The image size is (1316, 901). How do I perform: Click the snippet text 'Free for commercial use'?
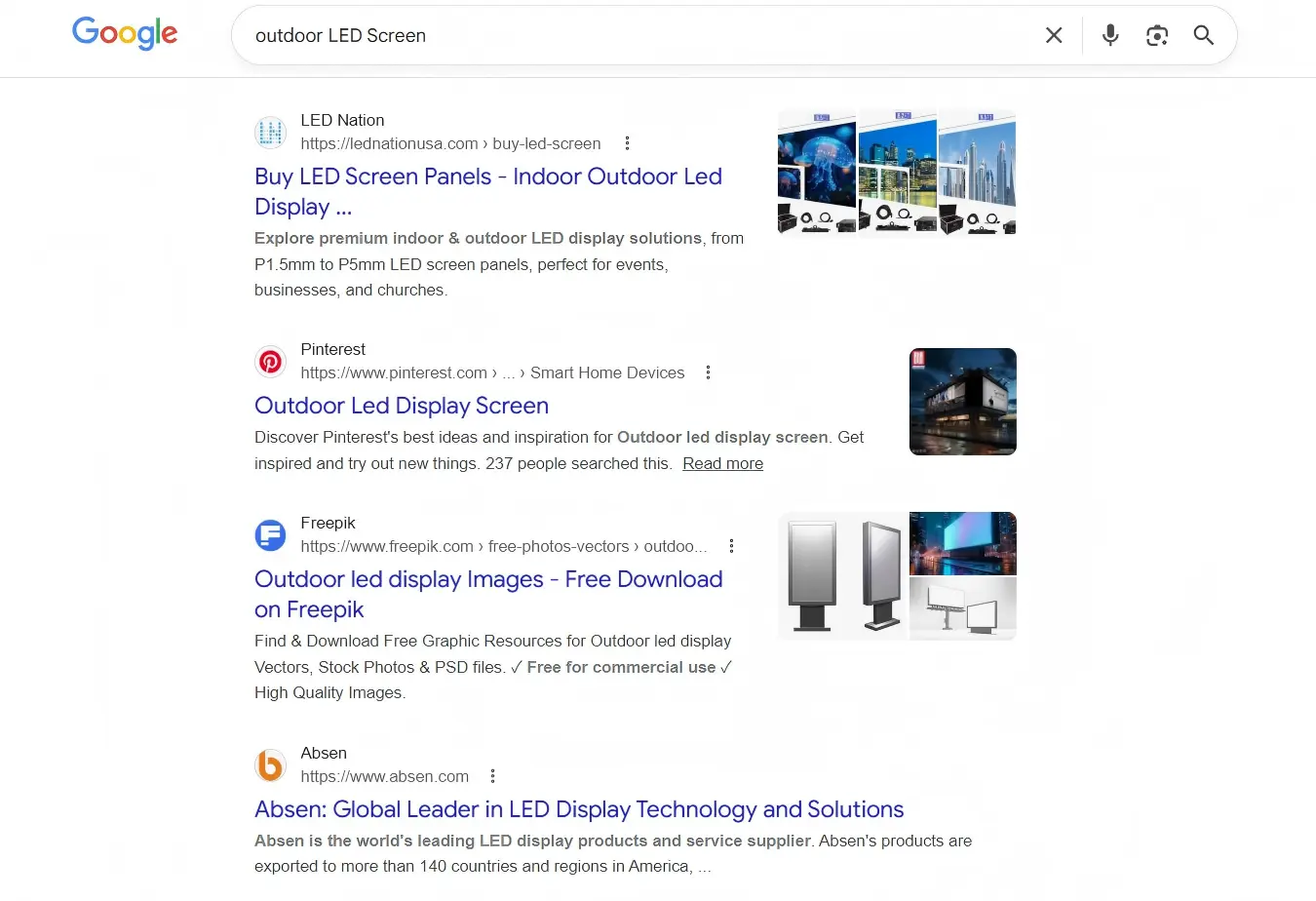pos(621,667)
